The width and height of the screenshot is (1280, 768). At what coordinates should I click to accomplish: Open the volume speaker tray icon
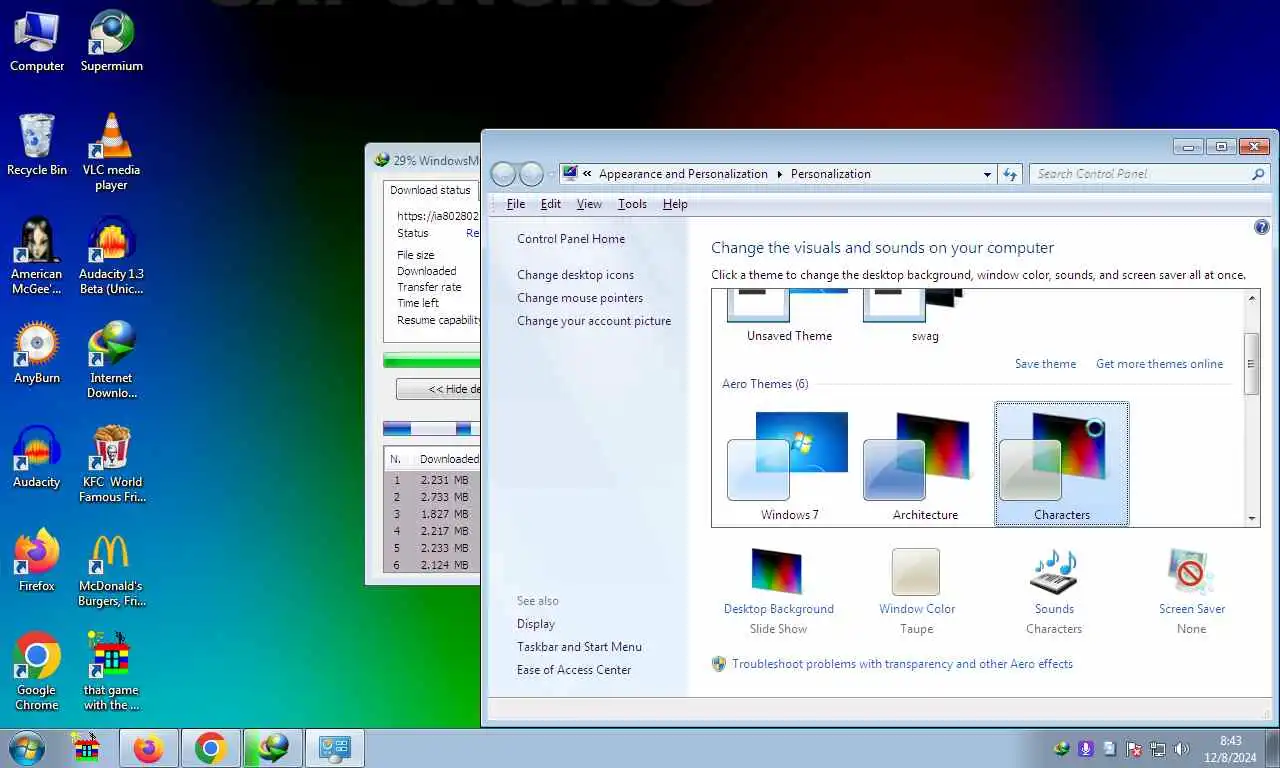[x=1181, y=748]
